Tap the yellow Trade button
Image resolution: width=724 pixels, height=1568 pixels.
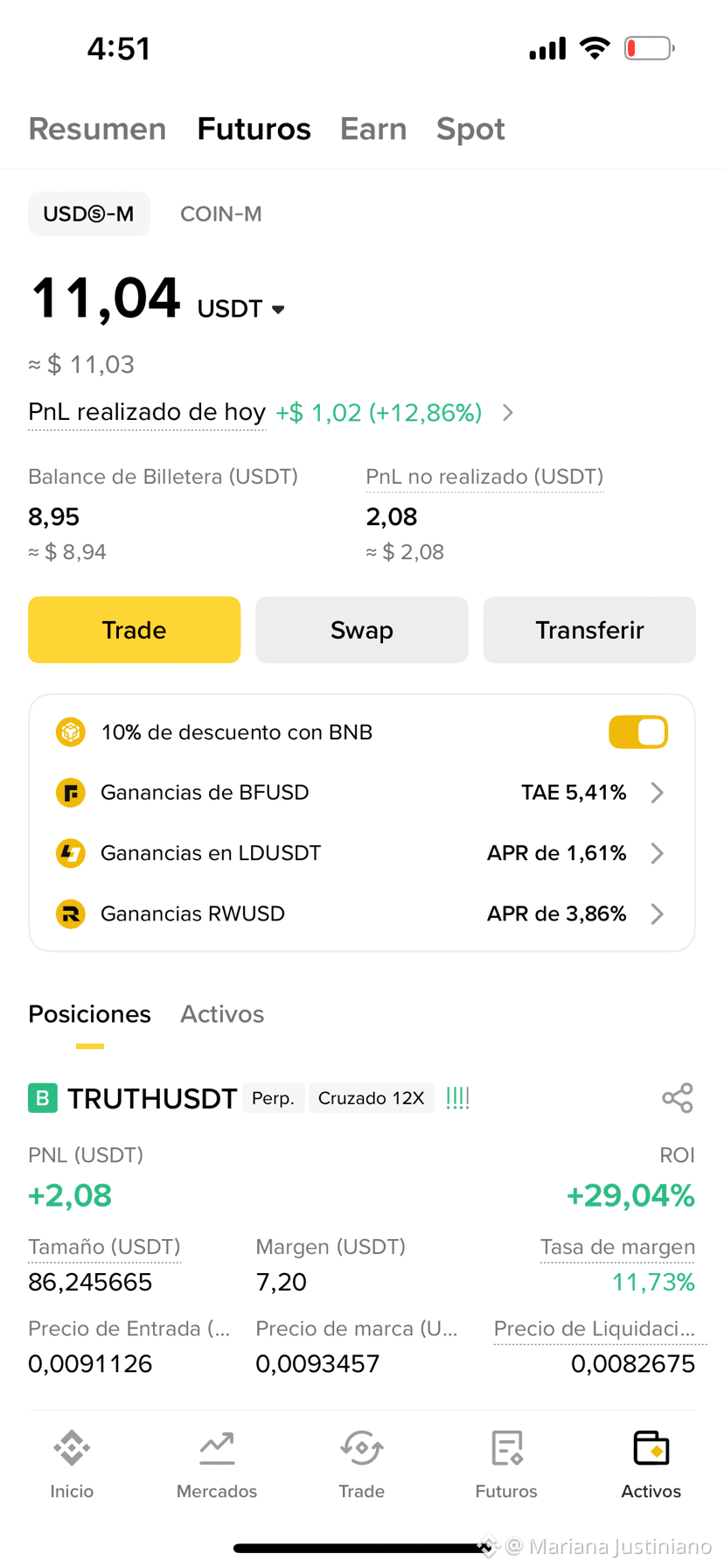(135, 630)
